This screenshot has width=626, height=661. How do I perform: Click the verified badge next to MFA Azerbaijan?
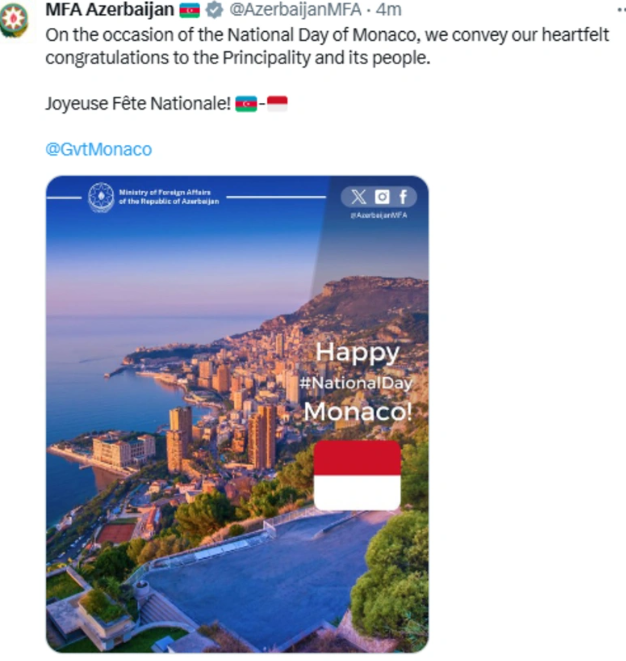tap(214, 11)
